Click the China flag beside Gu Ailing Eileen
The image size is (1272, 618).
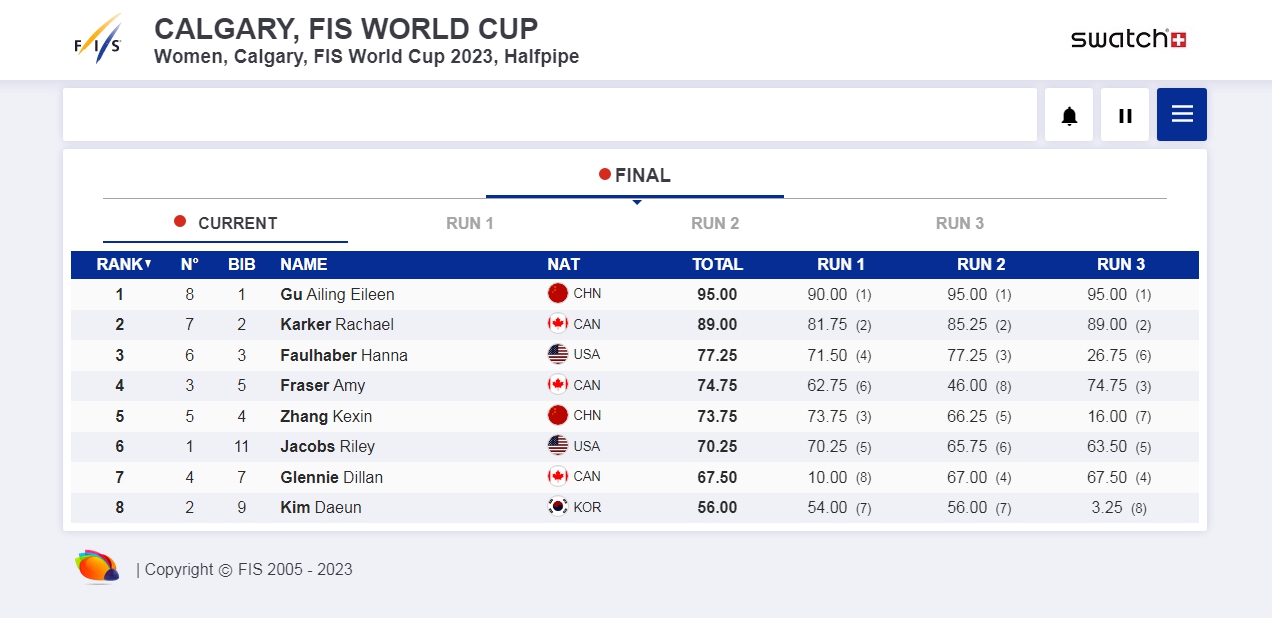click(558, 294)
